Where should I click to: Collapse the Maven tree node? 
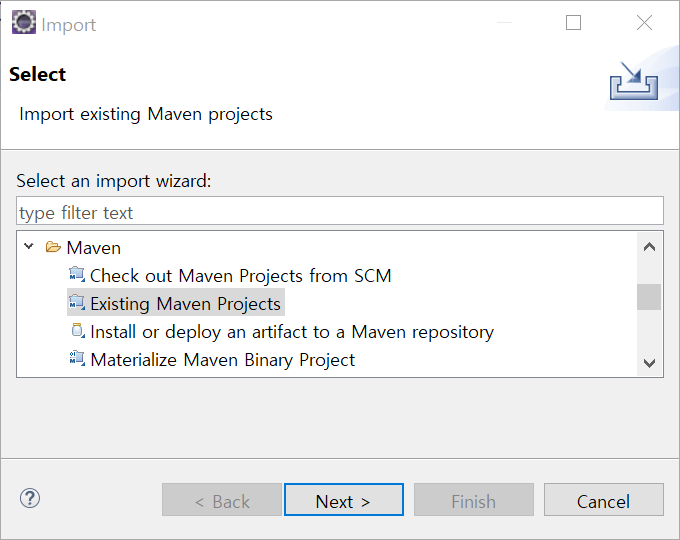pyautogui.click(x=29, y=247)
